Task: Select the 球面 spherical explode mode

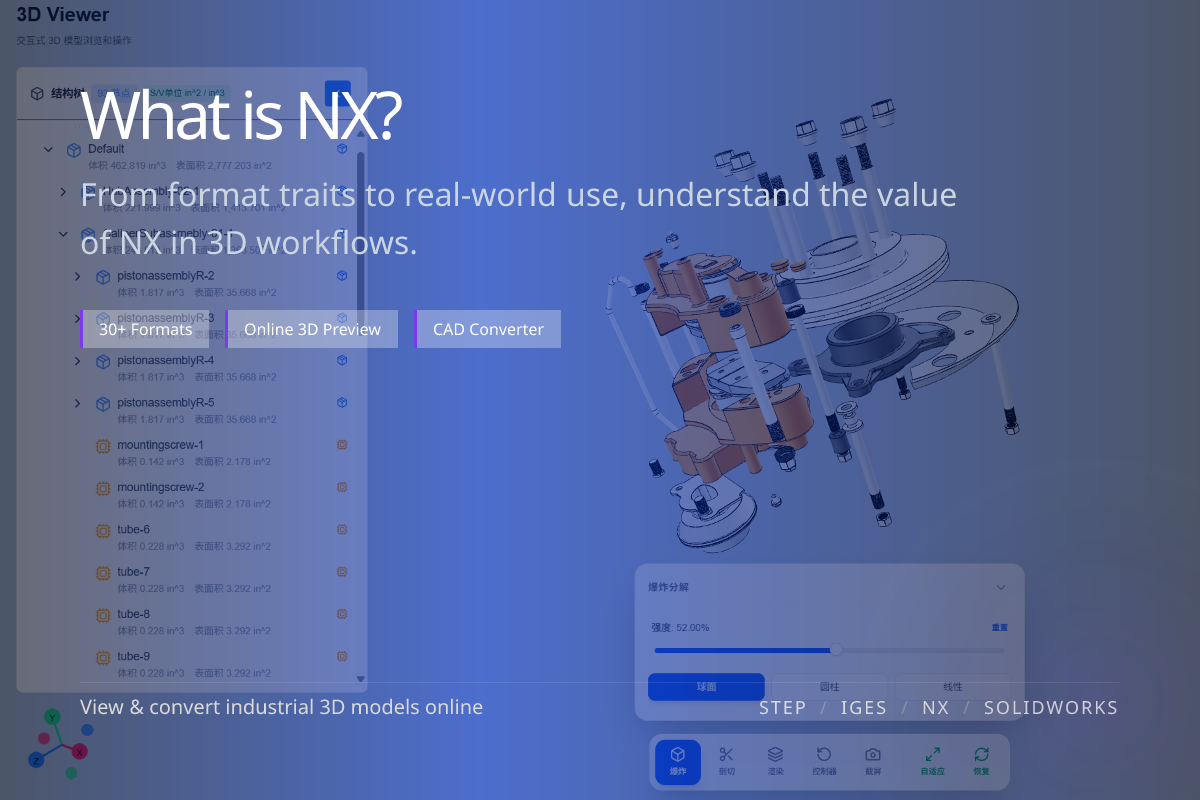Action: coord(707,687)
